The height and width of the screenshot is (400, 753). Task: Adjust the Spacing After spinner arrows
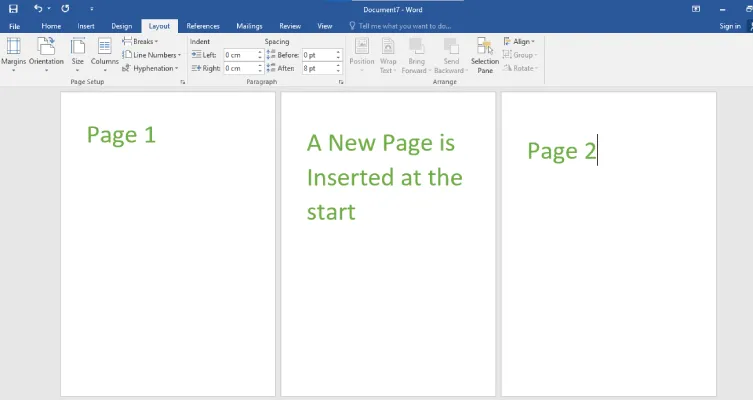click(338, 68)
